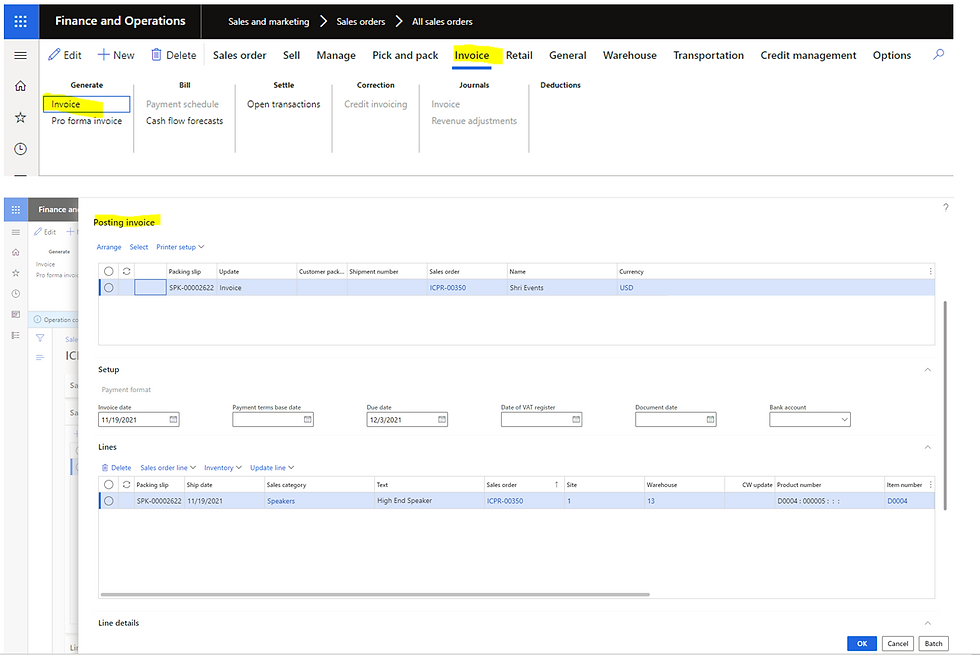Click the Delete trash button in top action pane
The height and width of the screenshot is (655, 980).
174,55
